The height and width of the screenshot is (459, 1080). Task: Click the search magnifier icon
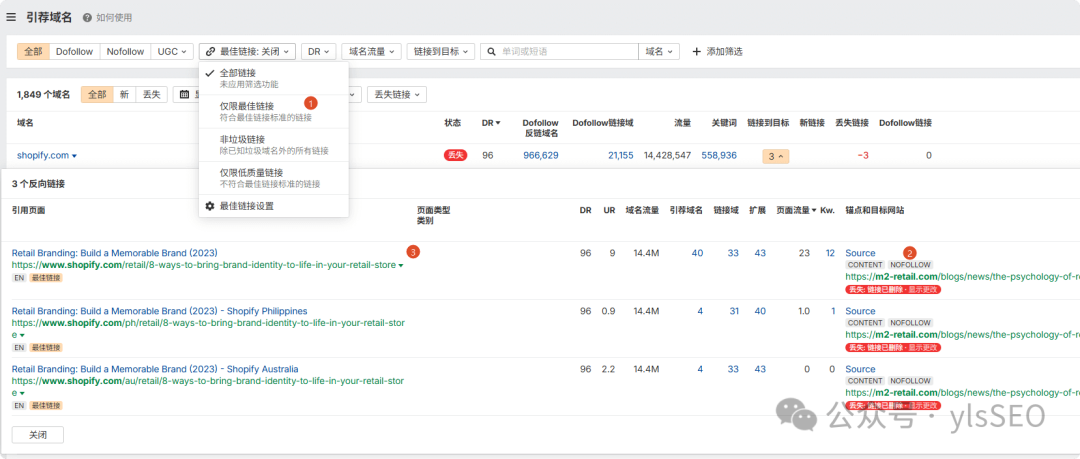coord(492,52)
